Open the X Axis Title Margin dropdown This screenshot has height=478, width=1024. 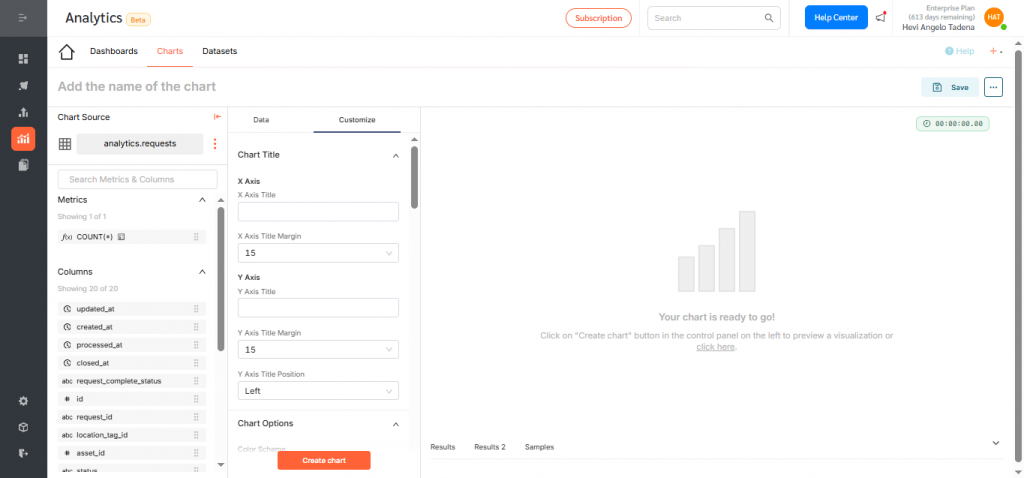pos(318,254)
